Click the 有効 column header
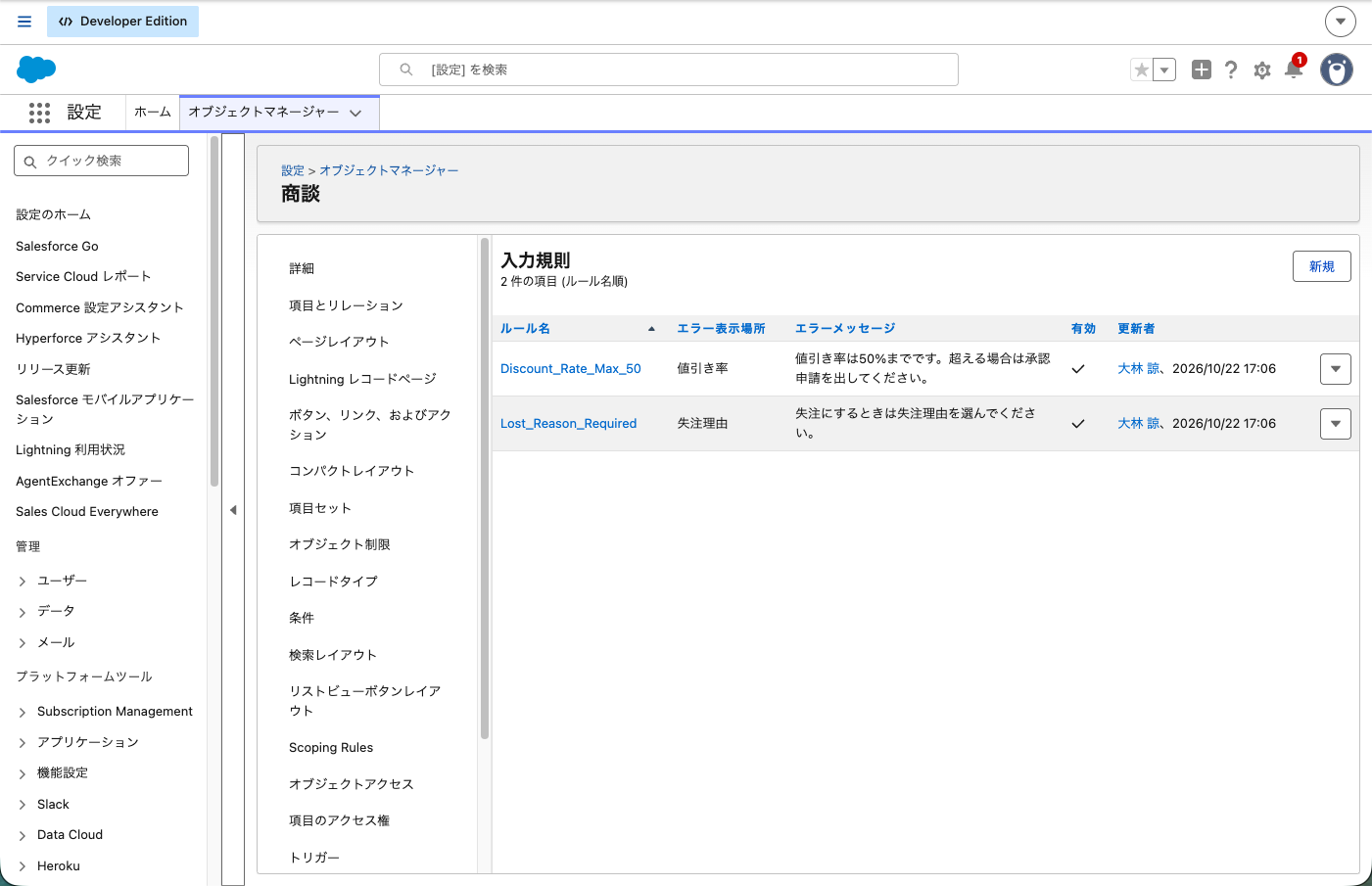Image resolution: width=1372 pixels, height=886 pixels. click(1083, 329)
